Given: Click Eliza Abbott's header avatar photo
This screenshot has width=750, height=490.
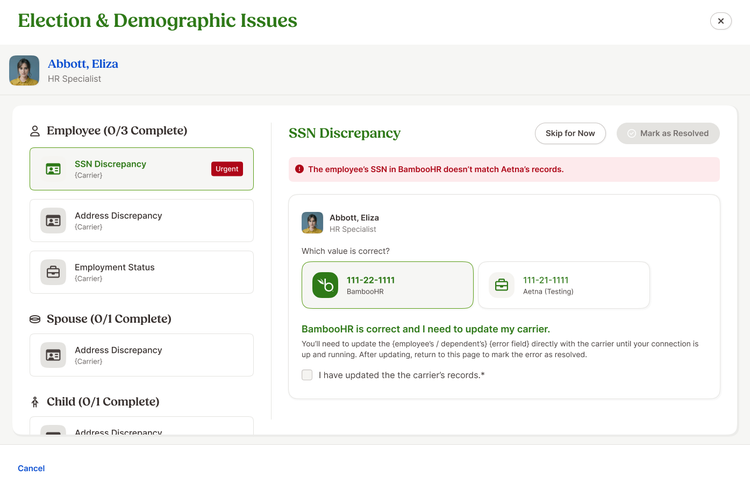Looking at the screenshot, I should pyautogui.click(x=24, y=70).
